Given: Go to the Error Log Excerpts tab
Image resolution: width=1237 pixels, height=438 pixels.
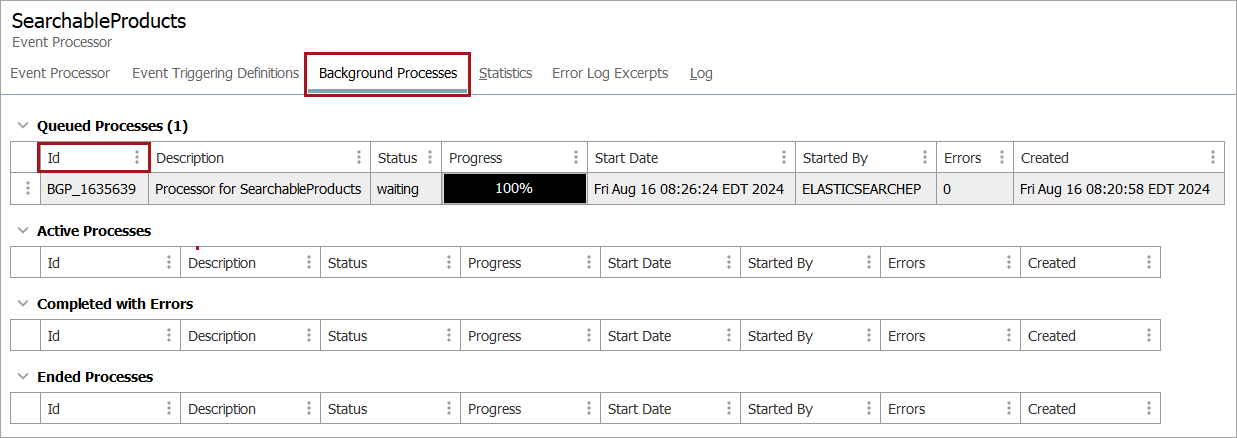Looking at the screenshot, I should click(610, 73).
